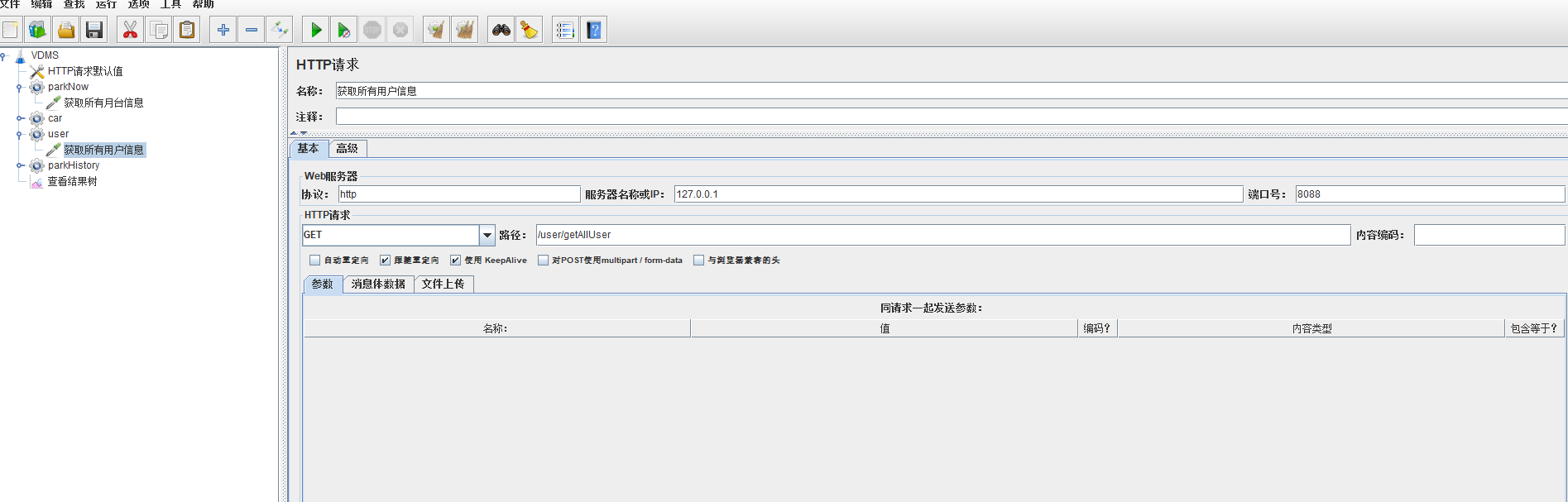Select the car thread group label
Screen dimensions: 1568x502
click(x=55, y=118)
